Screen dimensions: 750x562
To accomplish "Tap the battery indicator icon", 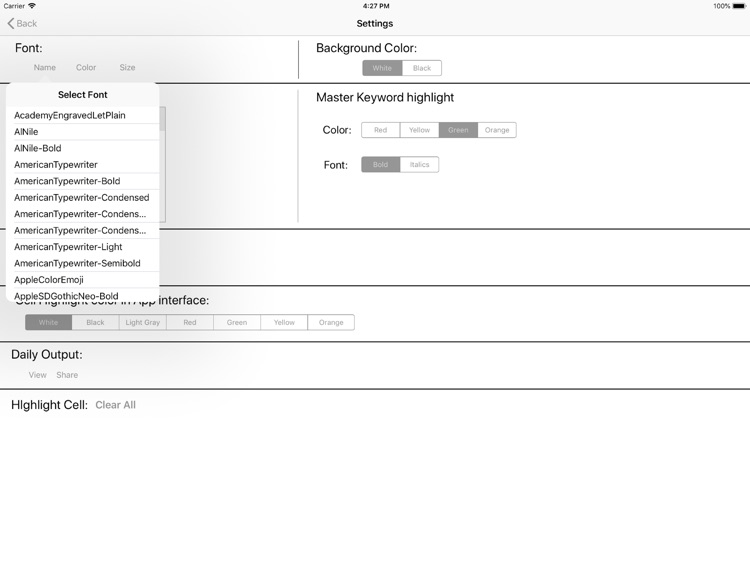I will (x=739, y=6).
